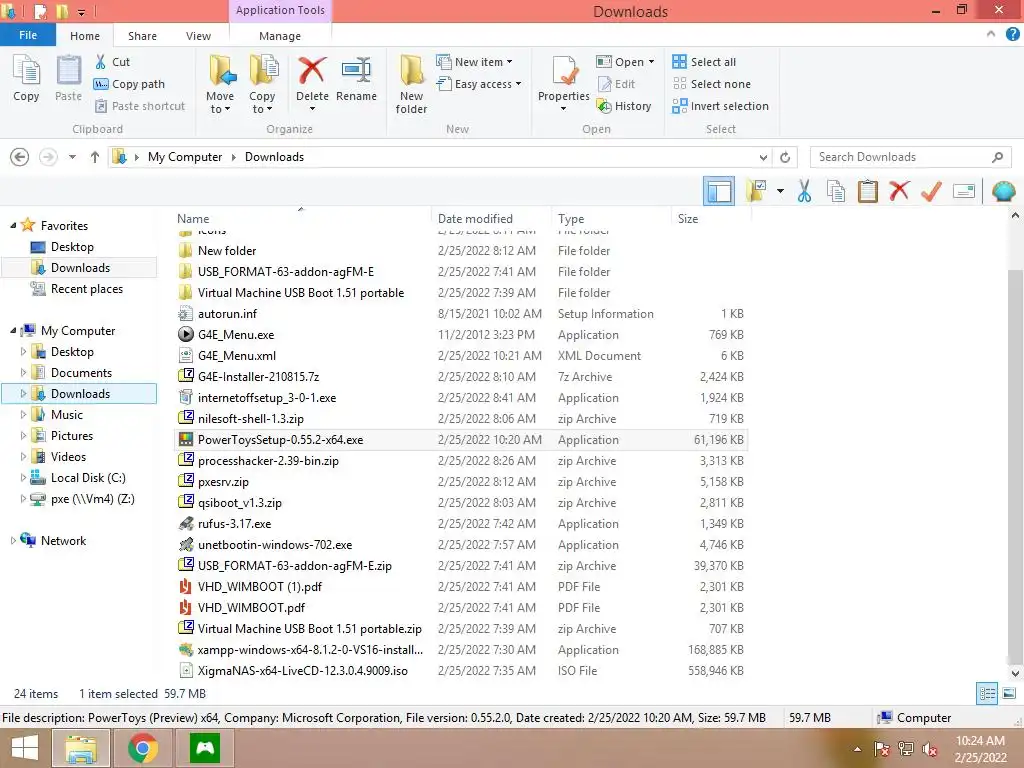
Task: Collapse the ribbon with the chevron
Action: click(x=991, y=35)
